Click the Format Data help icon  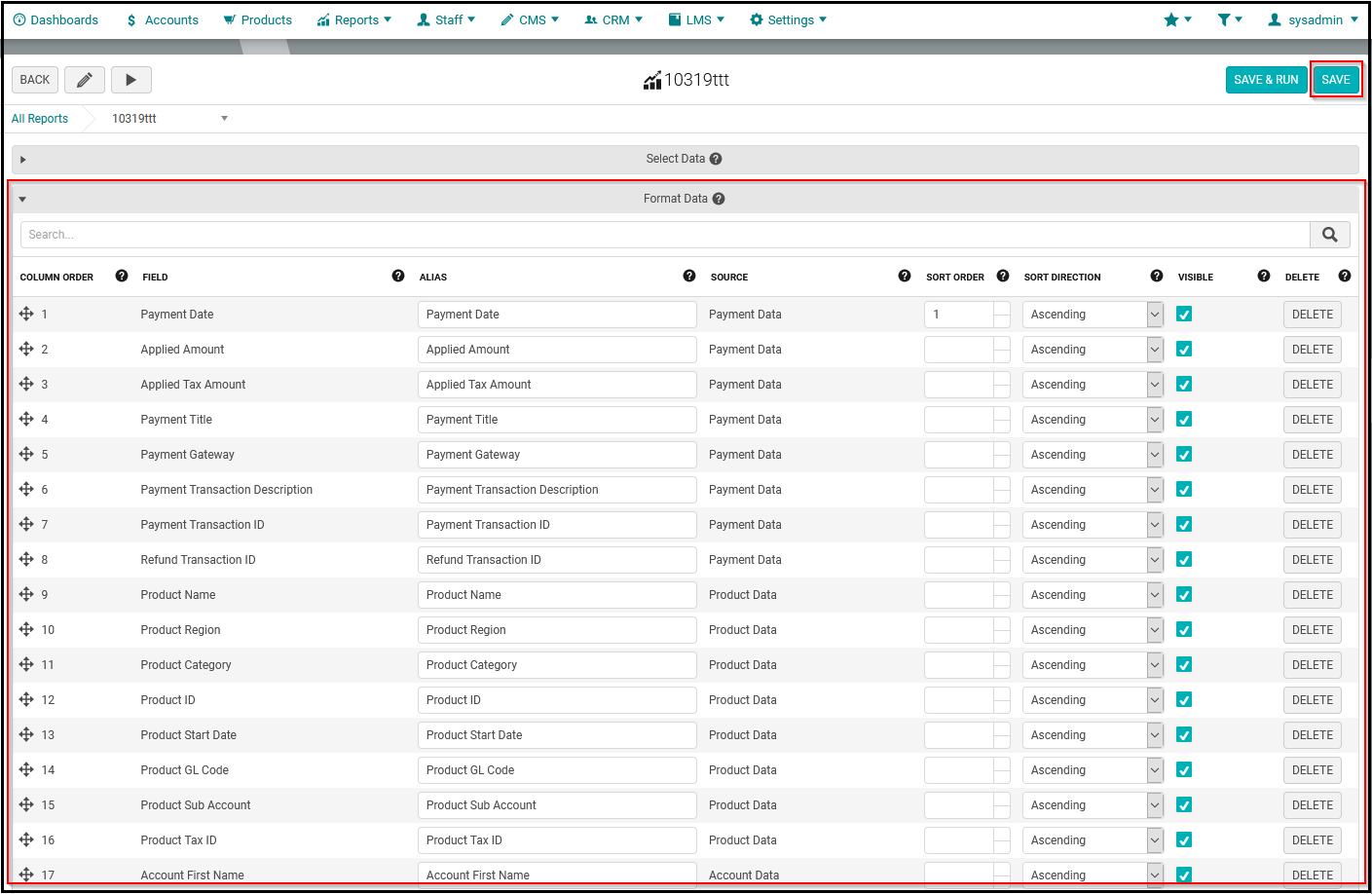pos(719,199)
